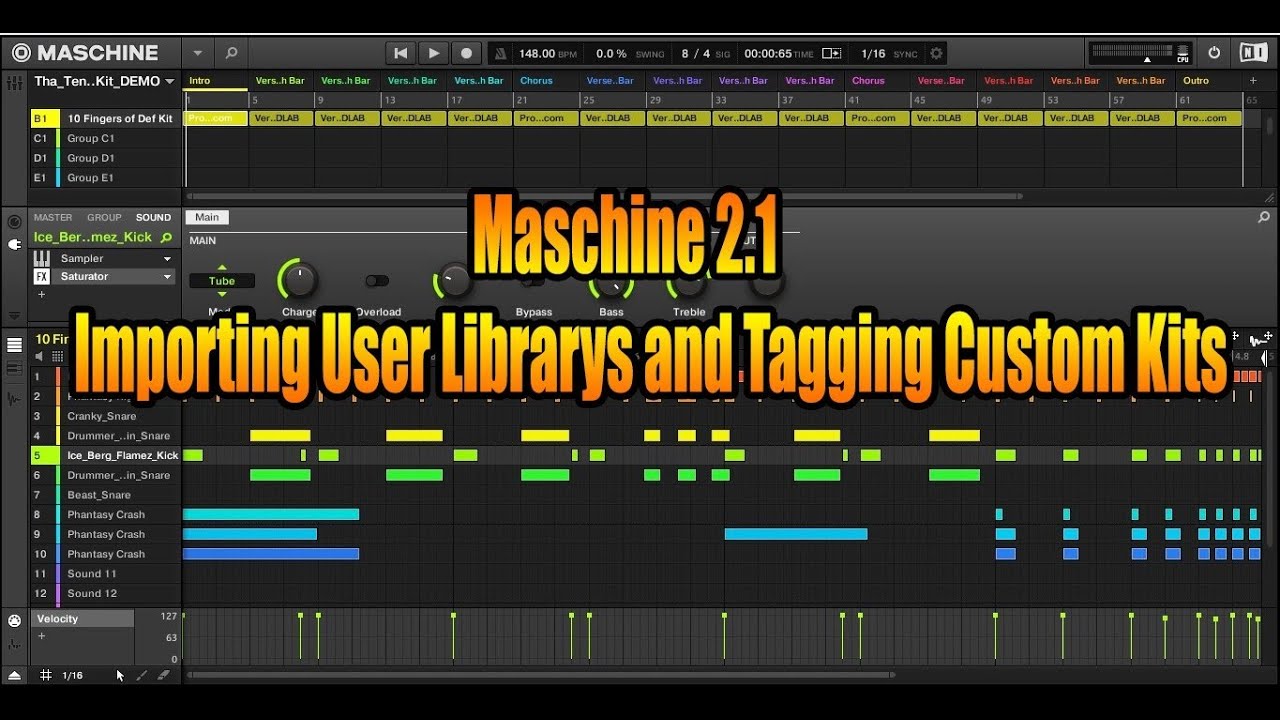Toggle the metronome icon
This screenshot has height=720, width=1280.
[x=502, y=53]
